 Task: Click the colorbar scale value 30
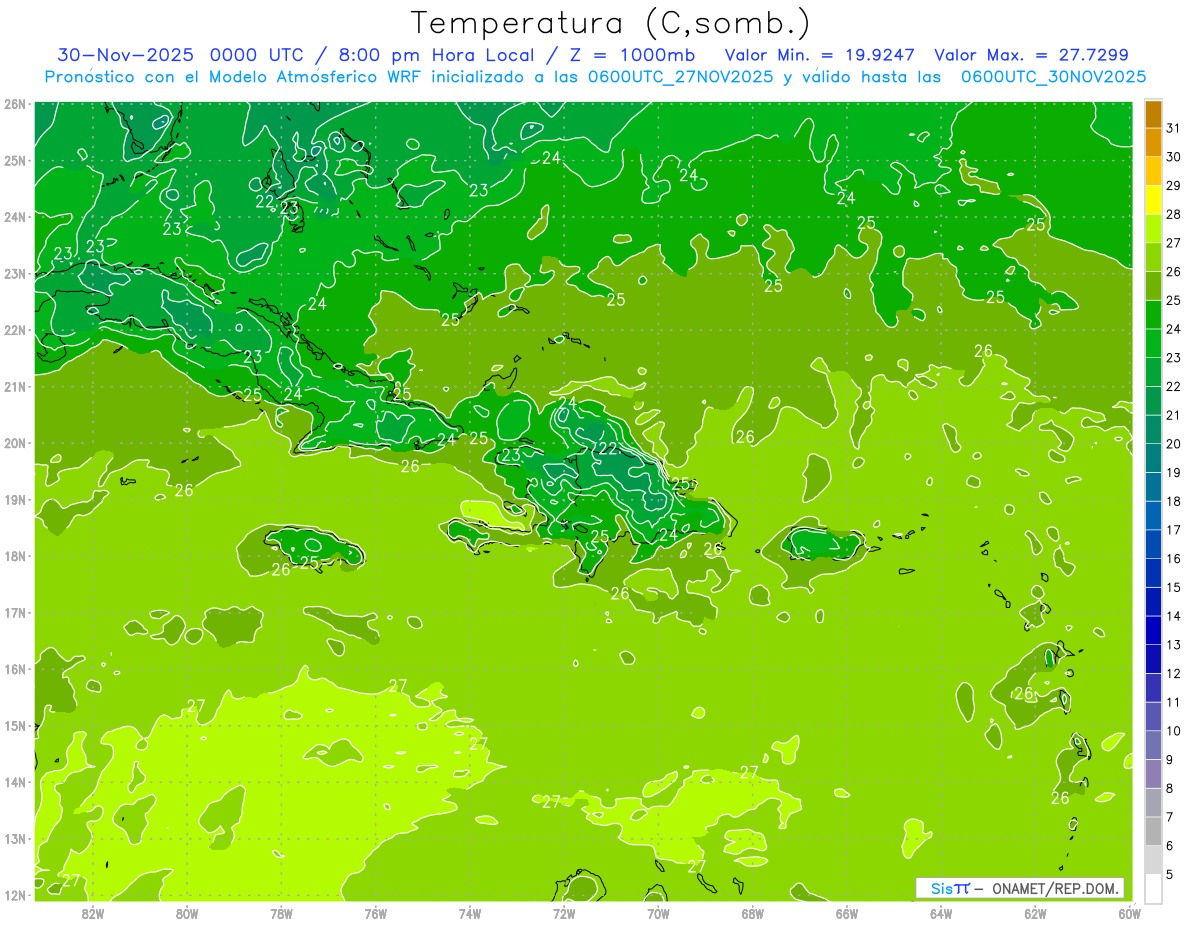pos(1174,157)
